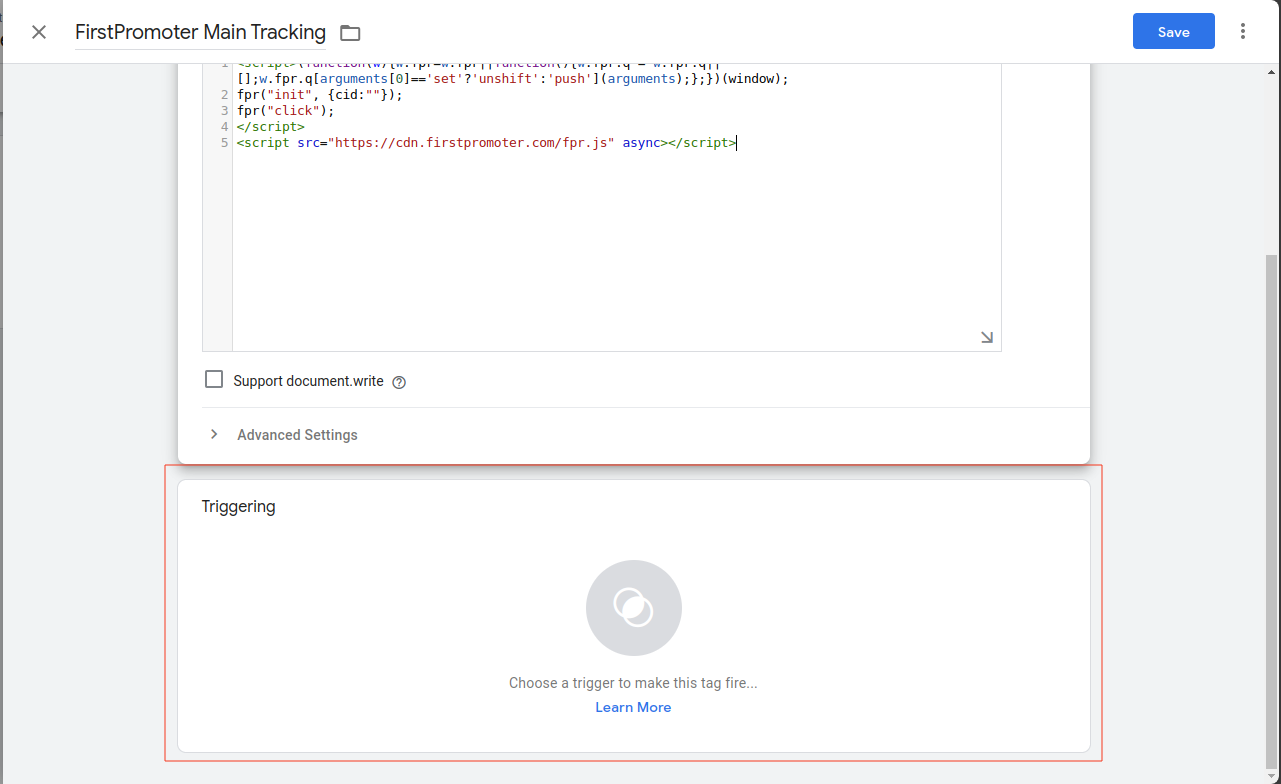Screen dimensions: 1281x784
Task: Click the code editor resize handle arrow
Action: point(987,338)
